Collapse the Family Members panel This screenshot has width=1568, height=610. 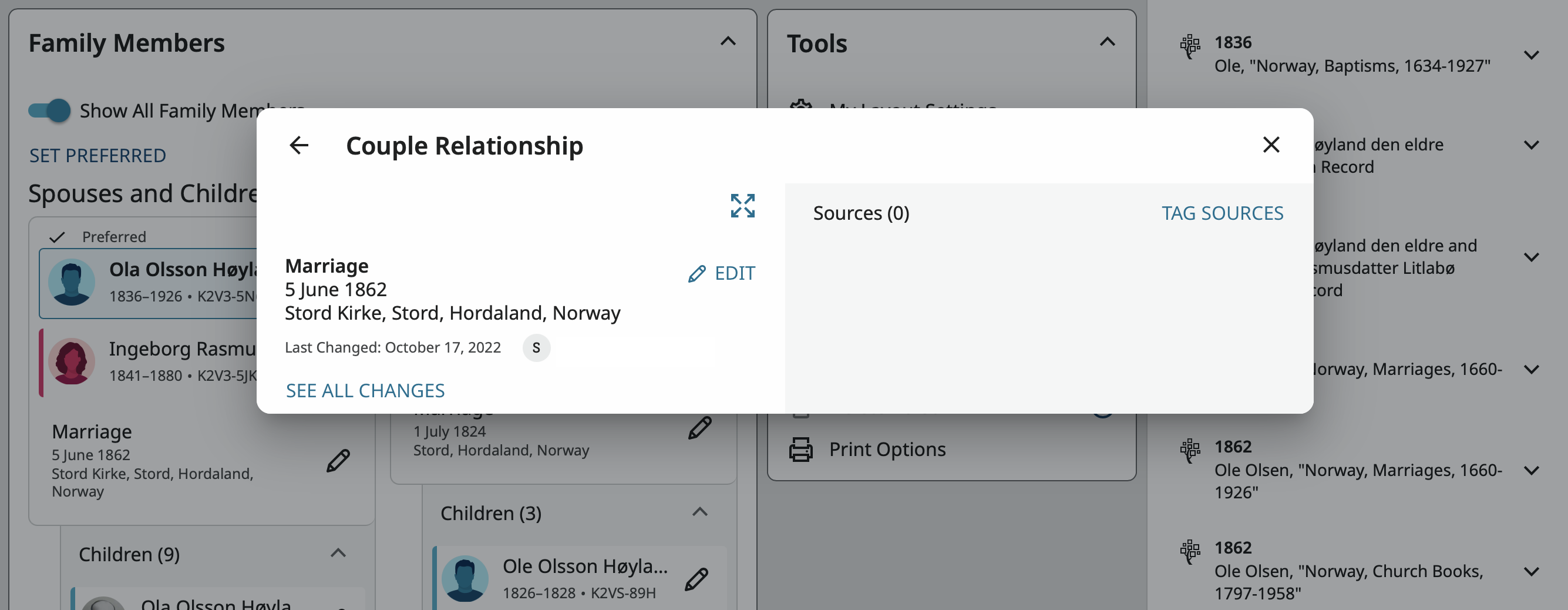click(x=728, y=42)
